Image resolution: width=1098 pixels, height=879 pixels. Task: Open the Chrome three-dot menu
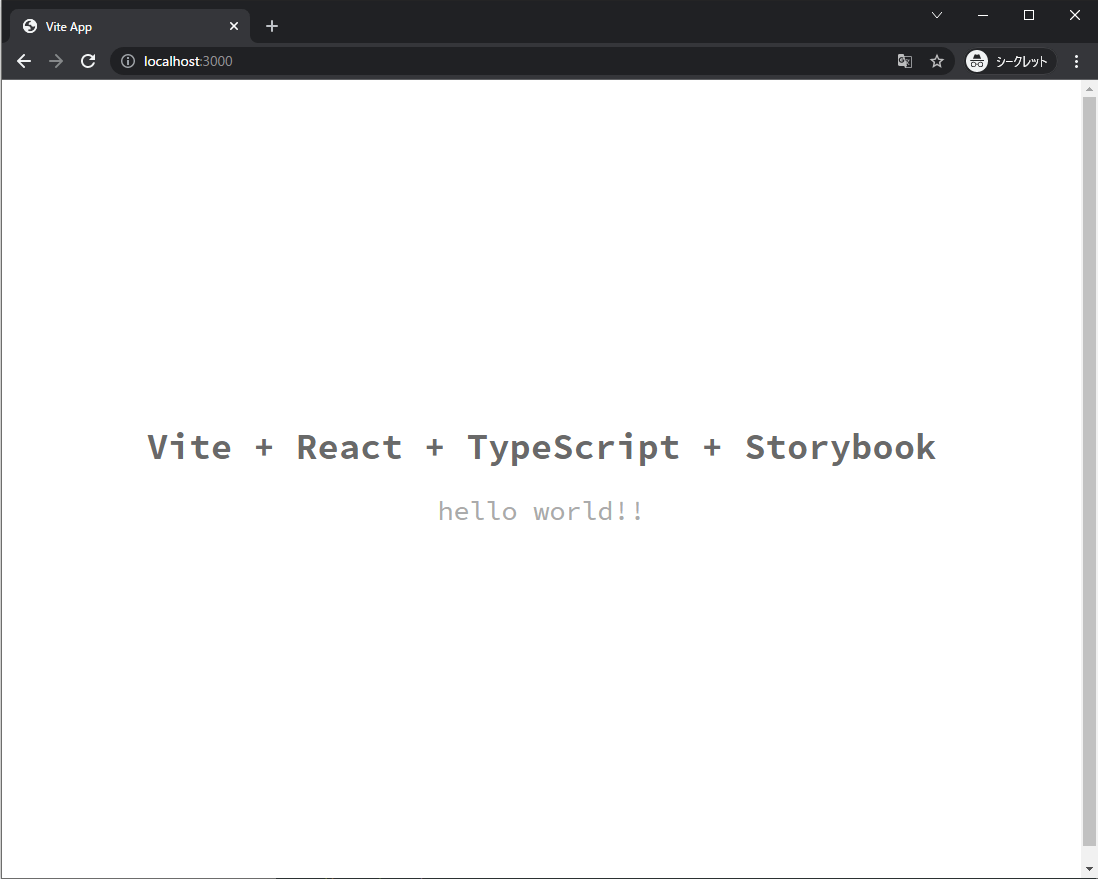coord(1076,62)
